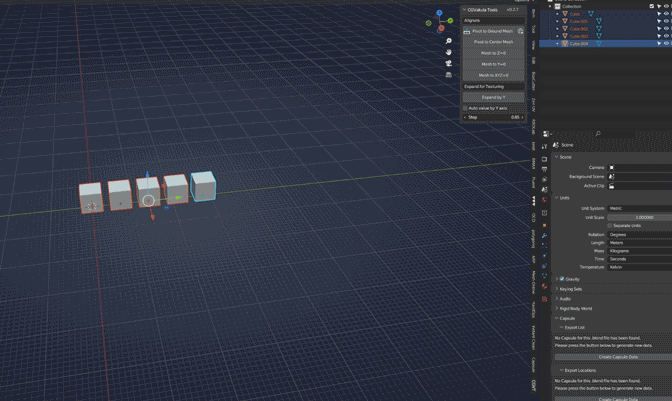This screenshot has height=401, width=672.
Task: Hide Cube.001 with its eye icon
Action: point(666,21)
